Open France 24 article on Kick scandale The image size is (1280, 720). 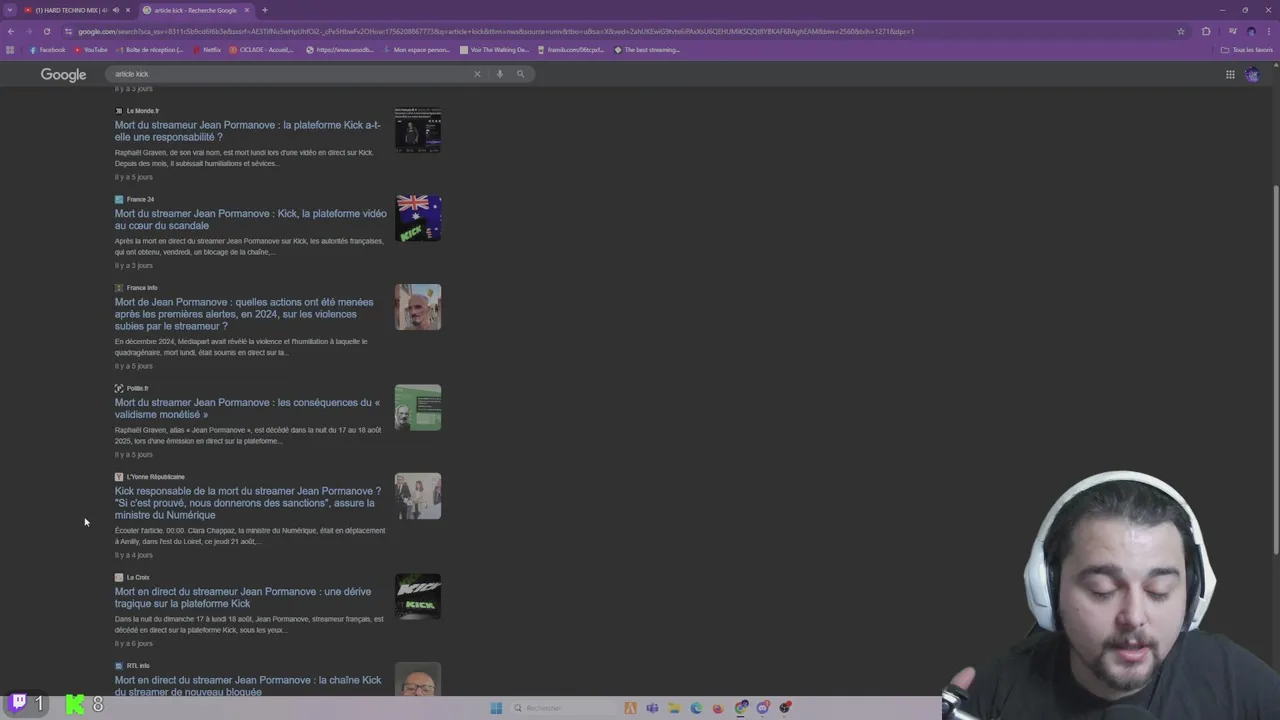click(250, 220)
